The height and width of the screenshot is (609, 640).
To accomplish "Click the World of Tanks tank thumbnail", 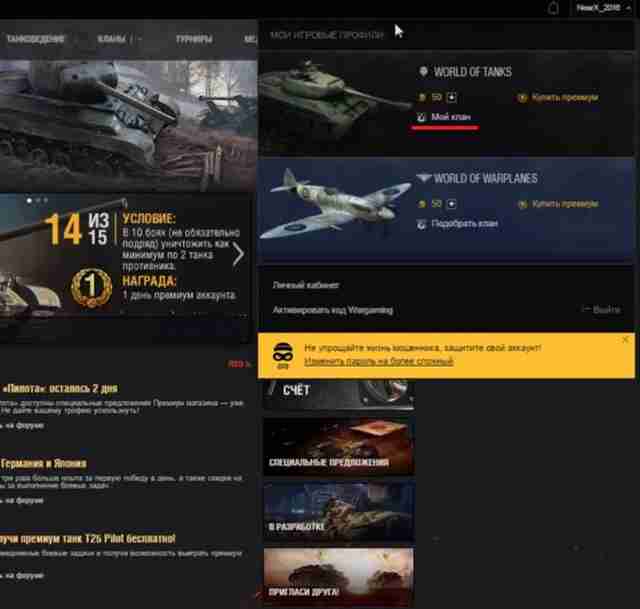I will [x=334, y=100].
